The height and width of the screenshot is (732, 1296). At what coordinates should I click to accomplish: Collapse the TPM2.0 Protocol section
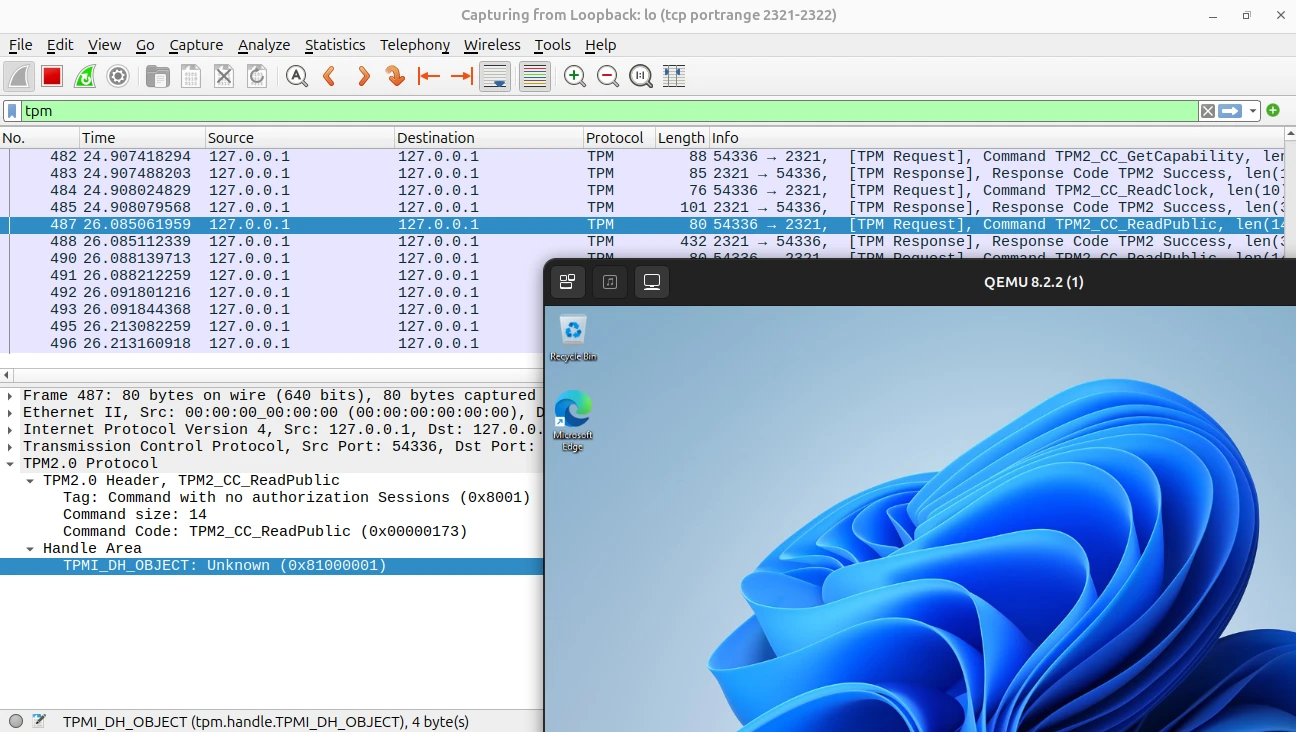[10, 464]
